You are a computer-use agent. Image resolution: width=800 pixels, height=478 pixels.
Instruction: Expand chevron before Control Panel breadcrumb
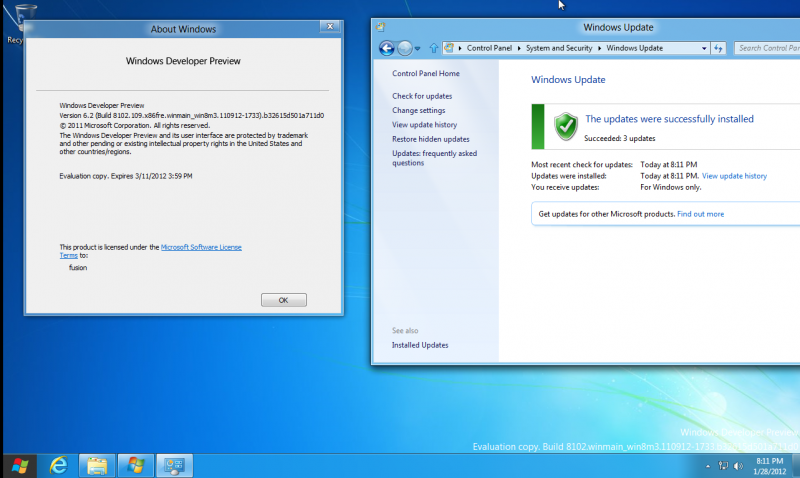[460, 48]
